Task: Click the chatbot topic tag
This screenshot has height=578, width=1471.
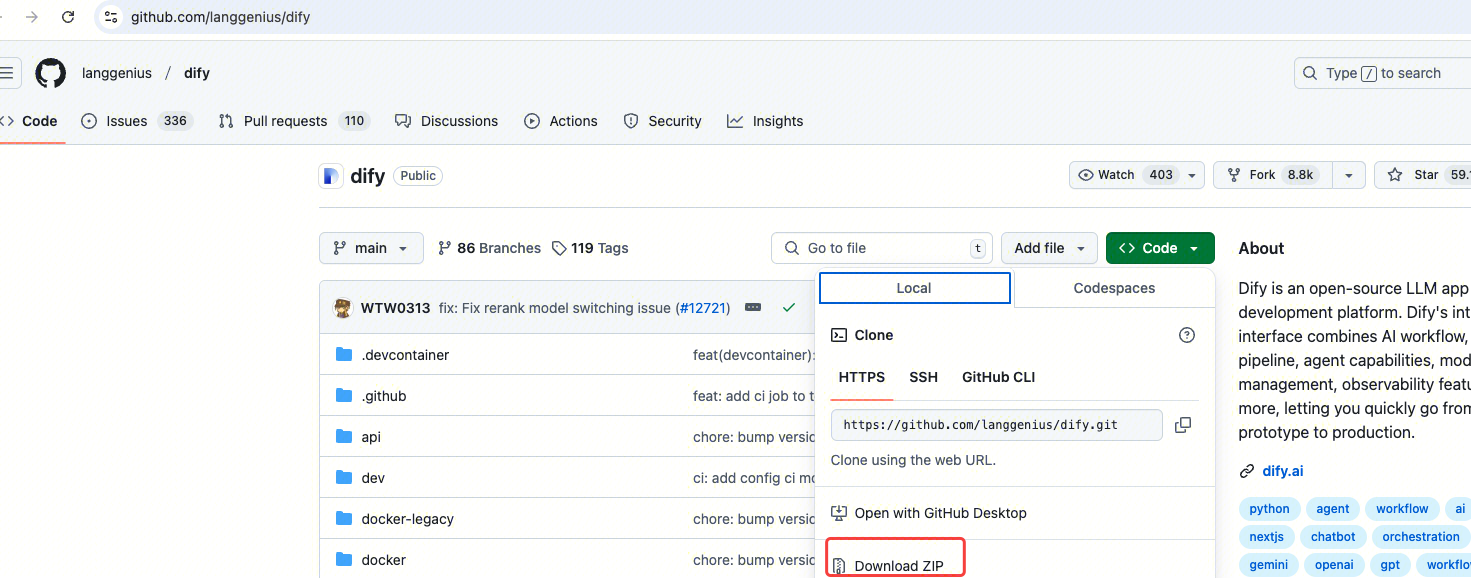Action: coord(1334,537)
